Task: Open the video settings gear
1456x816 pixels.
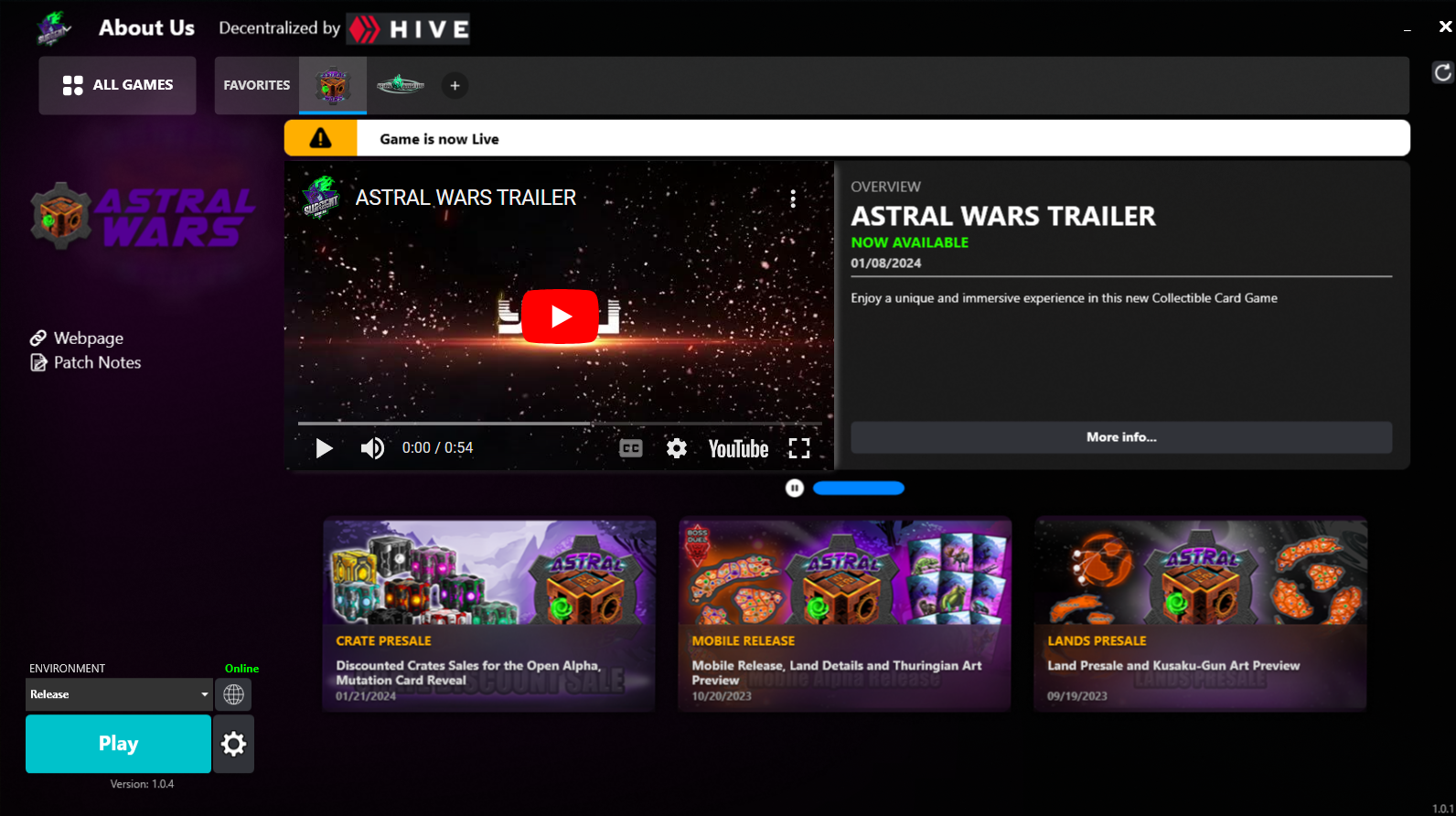Action: click(x=677, y=448)
